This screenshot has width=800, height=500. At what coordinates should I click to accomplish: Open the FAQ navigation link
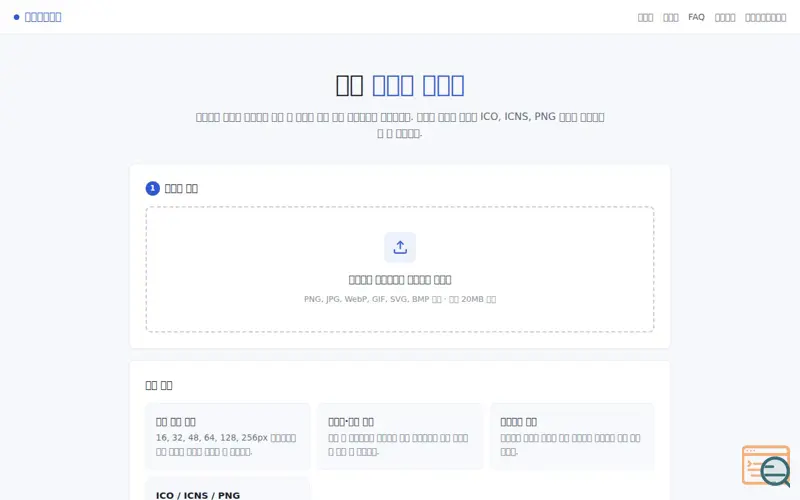pyautogui.click(x=696, y=17)
